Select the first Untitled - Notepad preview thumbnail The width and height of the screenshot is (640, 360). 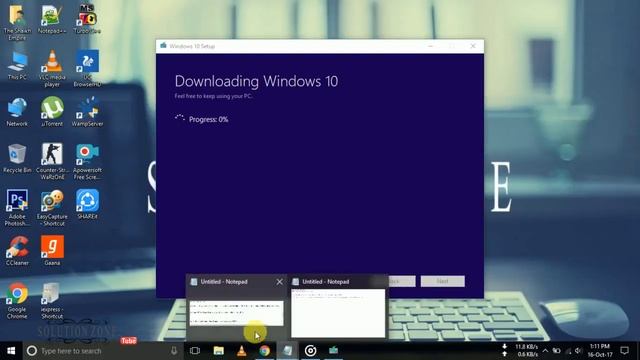(x=236, y=313)
